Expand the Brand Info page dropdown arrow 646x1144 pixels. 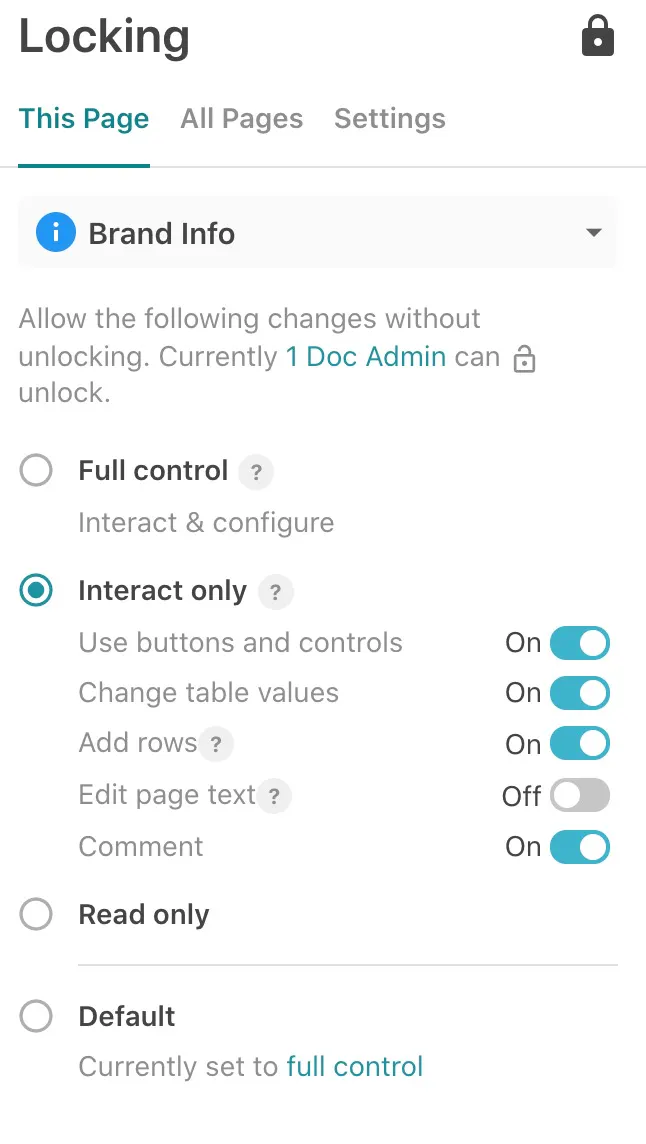tap(594, 233)
